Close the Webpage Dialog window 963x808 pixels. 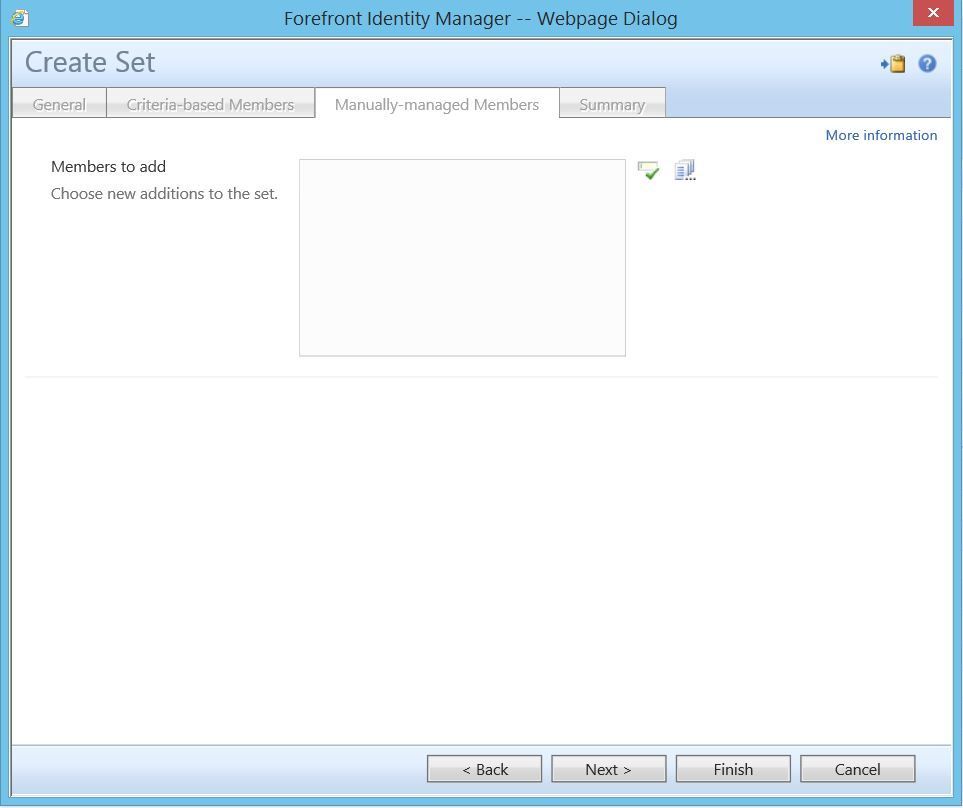coord(933,13)
